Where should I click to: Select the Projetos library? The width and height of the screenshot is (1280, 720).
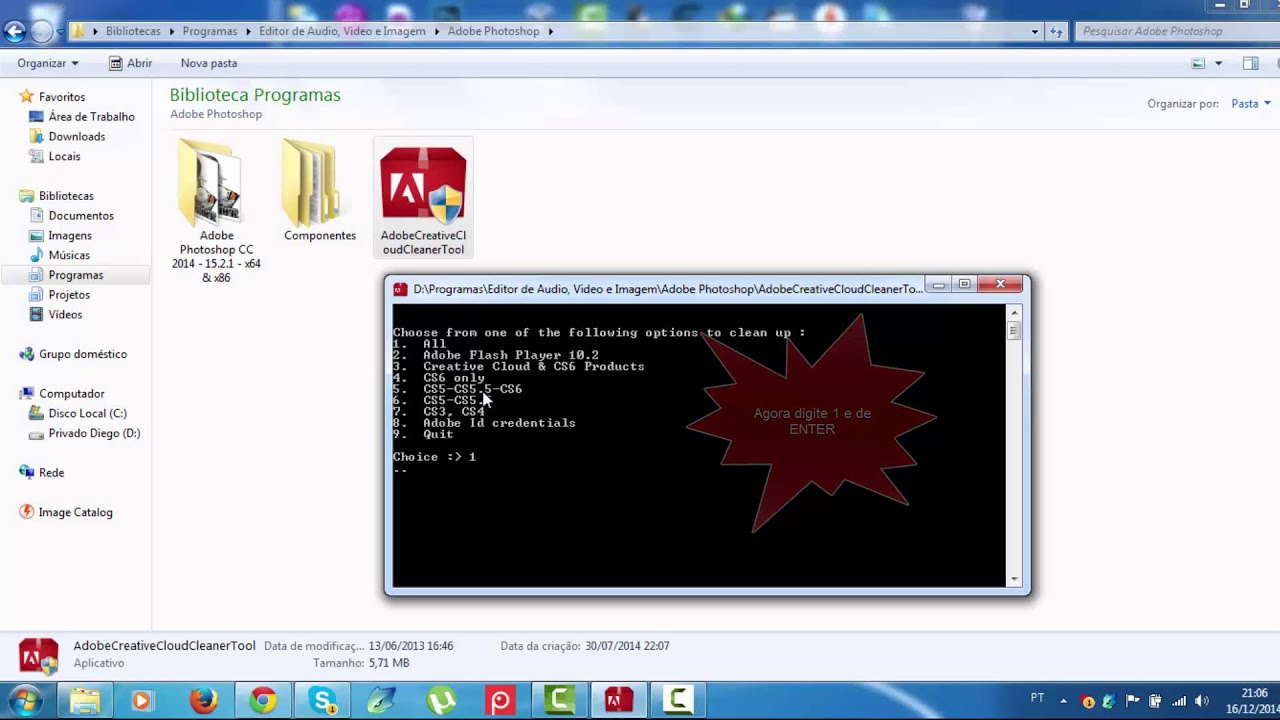(69, 295)
